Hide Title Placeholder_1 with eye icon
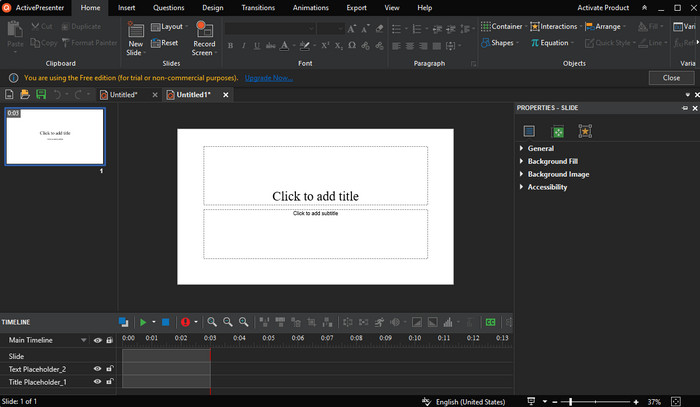The image size is (700, 407). pyautogui.click(x=97, y=382)
